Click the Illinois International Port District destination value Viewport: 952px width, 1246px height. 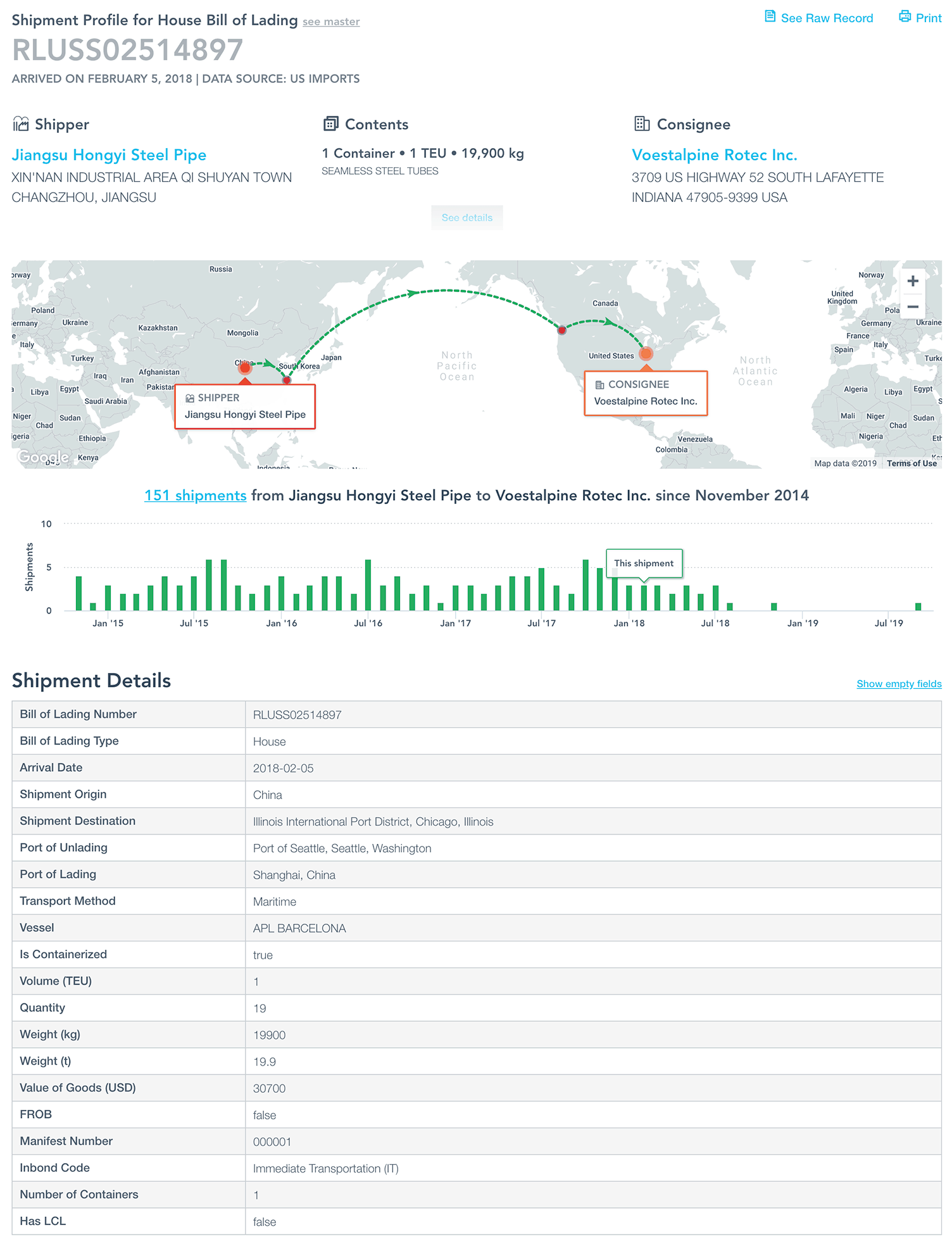[x=373, y=821]
